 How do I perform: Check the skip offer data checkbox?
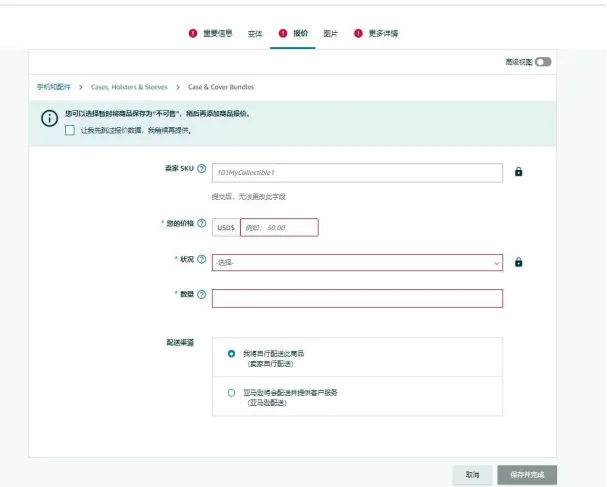70,130
